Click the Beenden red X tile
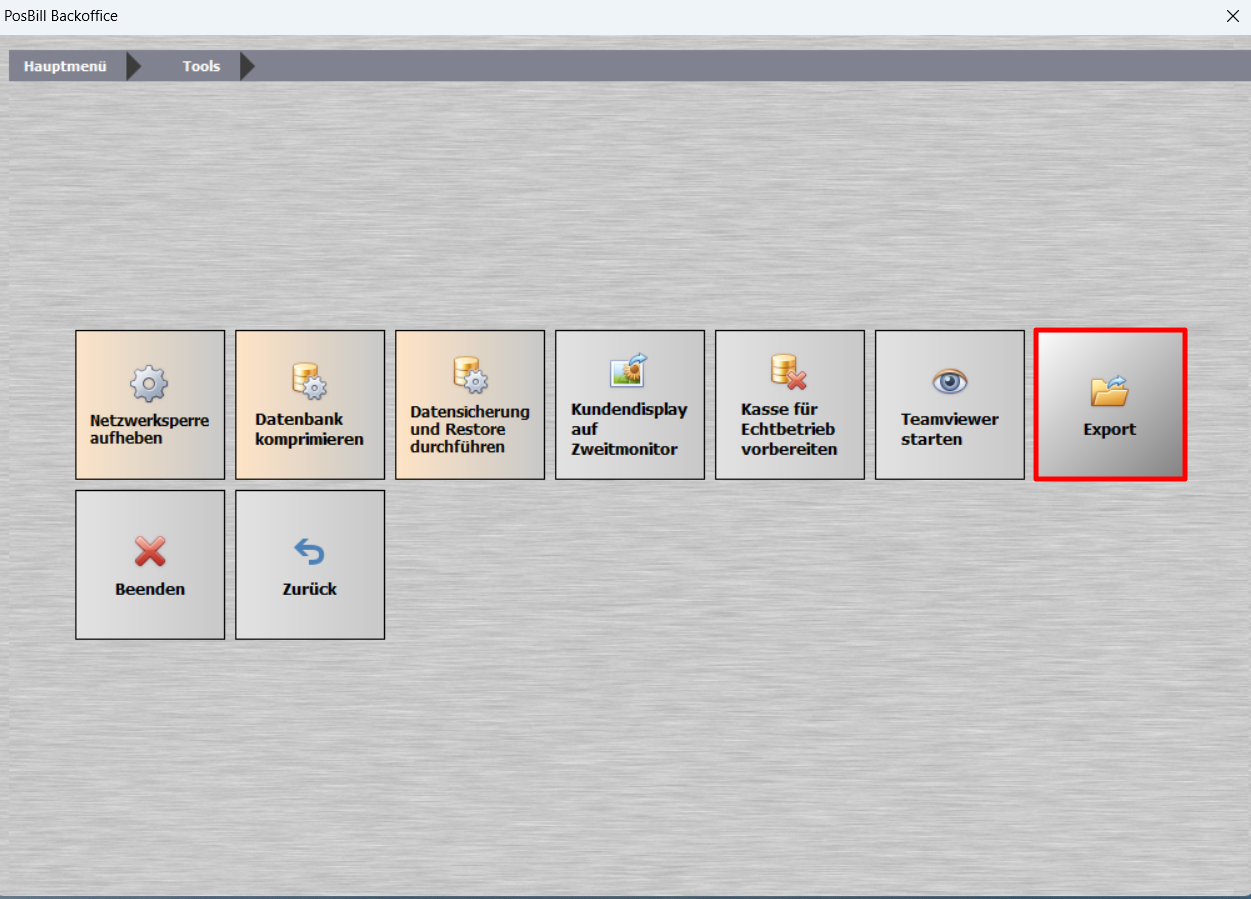The image size is (1251, 899). pos(150,565)
